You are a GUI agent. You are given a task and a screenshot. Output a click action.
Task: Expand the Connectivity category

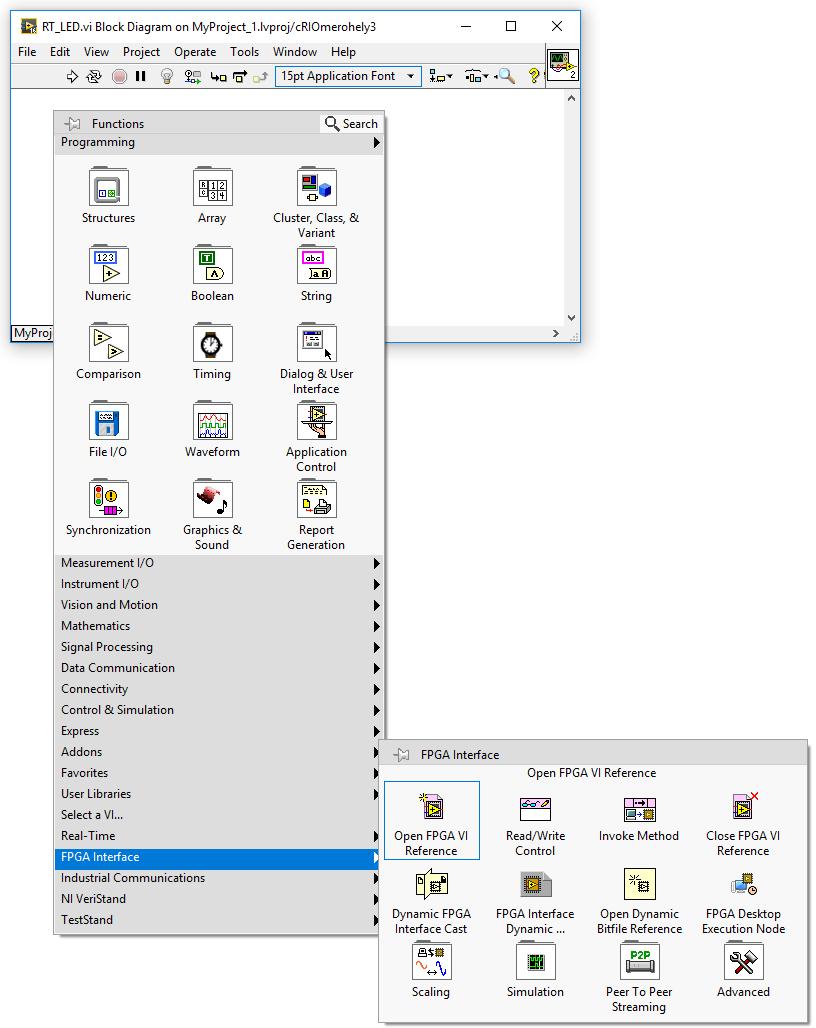(220, 689)
